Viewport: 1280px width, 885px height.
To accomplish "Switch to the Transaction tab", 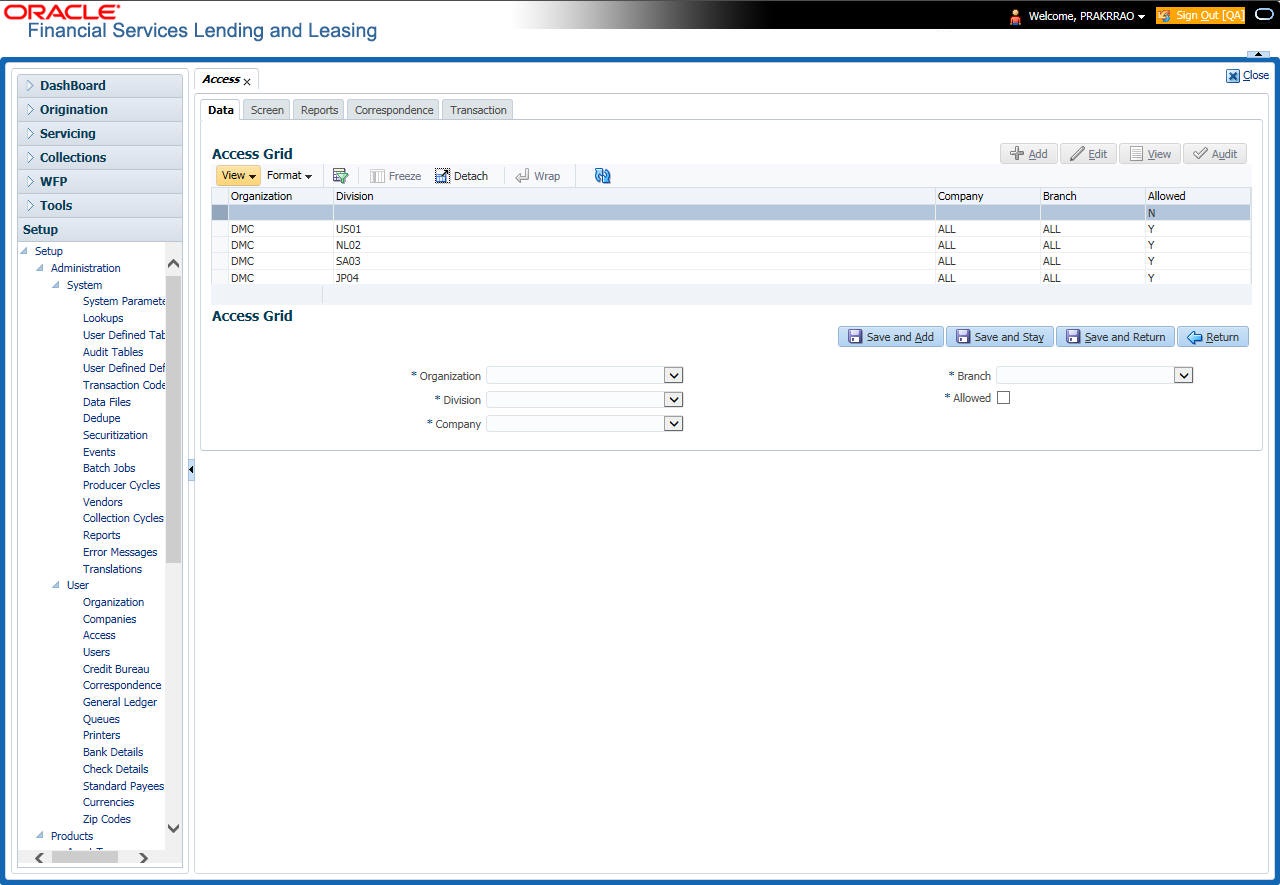I will [478, 110].
